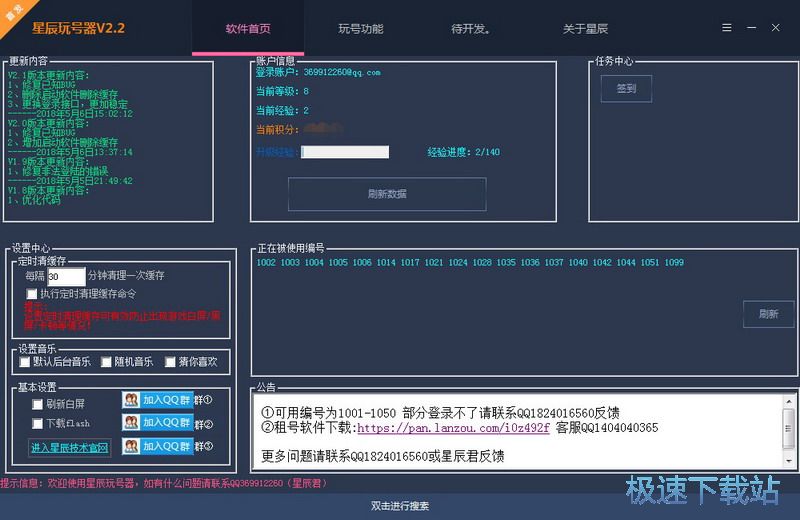Check the 随机音乐 option
The image size is (800, 520).
[x=106, y=362]
